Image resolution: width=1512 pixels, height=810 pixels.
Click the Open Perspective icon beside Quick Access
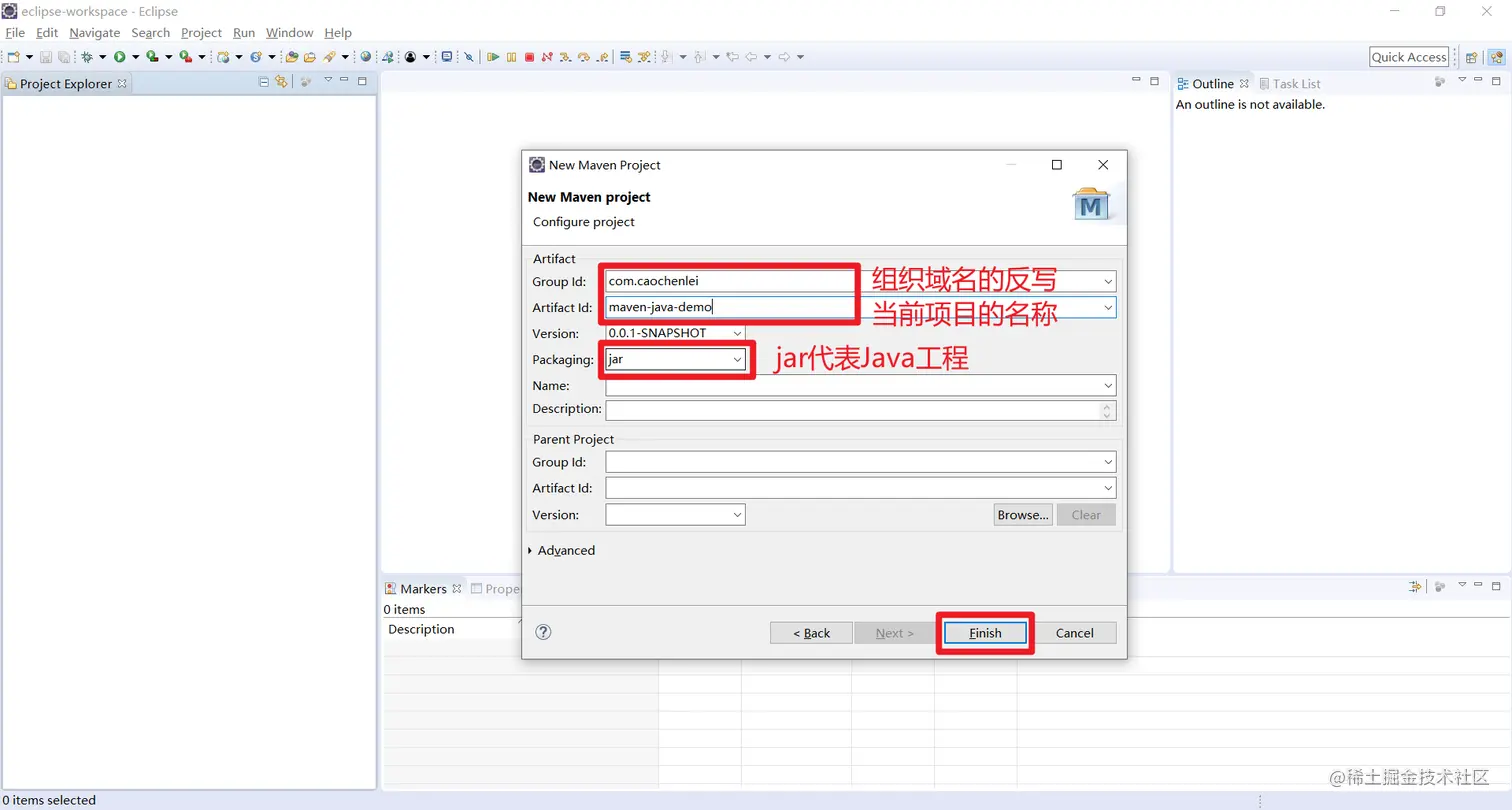pos(1471,57)
